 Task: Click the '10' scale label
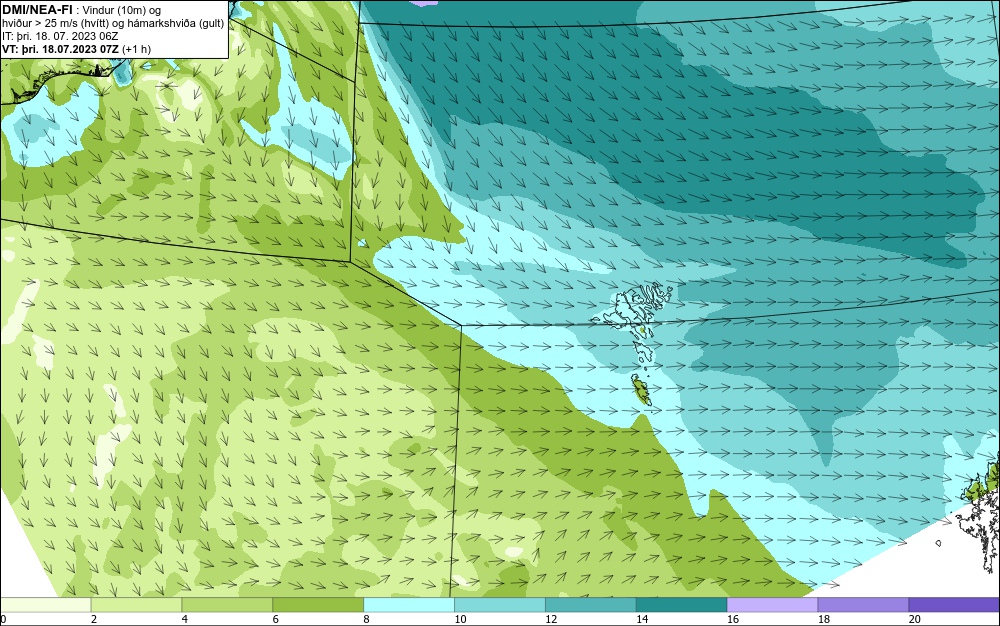click(x=460, y=619)
